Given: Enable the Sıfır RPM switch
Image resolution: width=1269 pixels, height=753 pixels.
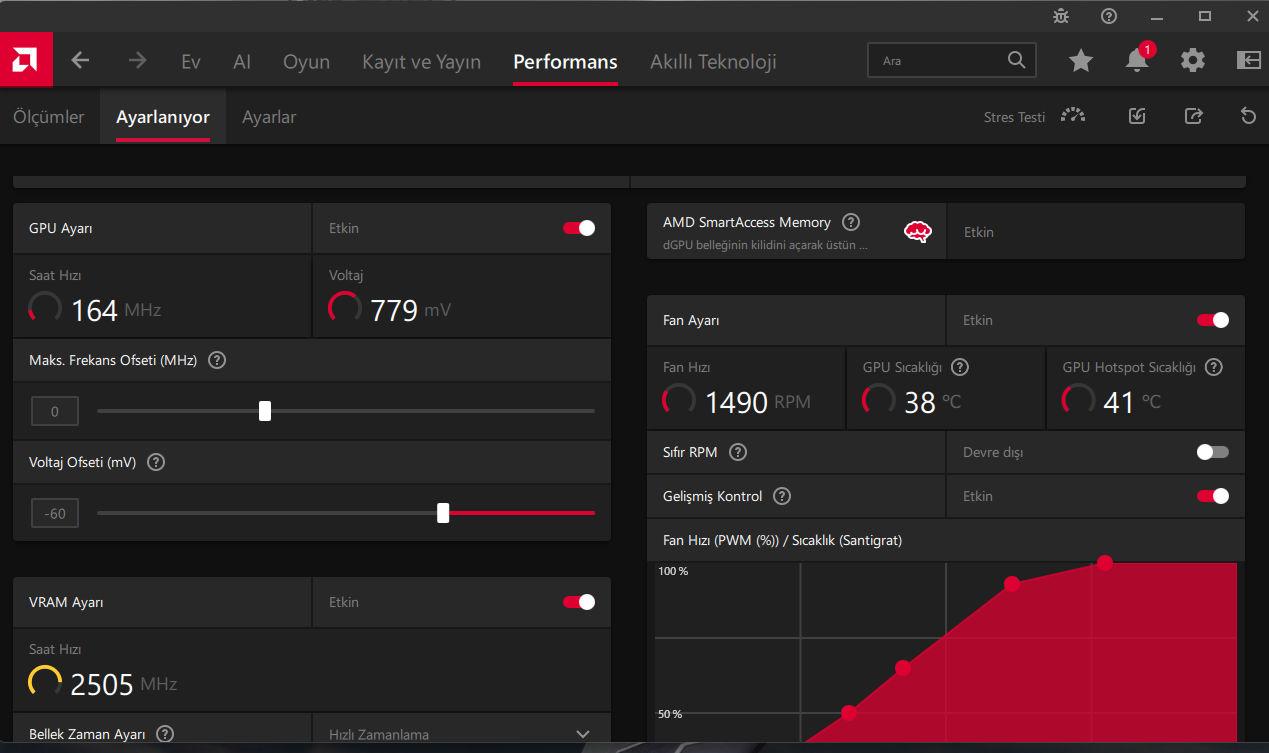Looking at the screenshot, I should point(1213,452).
